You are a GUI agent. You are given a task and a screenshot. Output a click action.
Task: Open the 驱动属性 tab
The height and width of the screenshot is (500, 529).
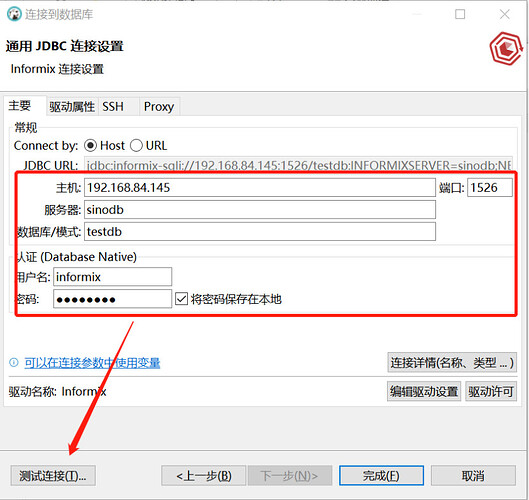(72, 107)
